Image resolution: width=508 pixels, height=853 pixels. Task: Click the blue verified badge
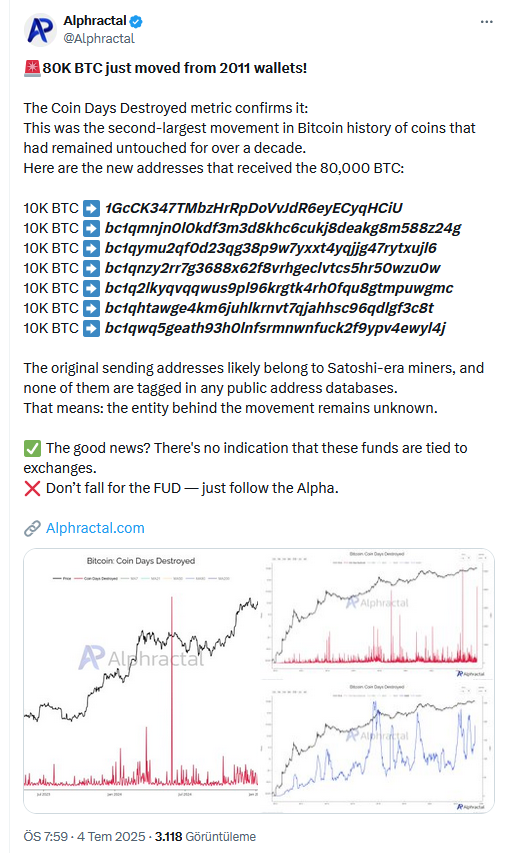pyautogui.click(x=136, y=22)
